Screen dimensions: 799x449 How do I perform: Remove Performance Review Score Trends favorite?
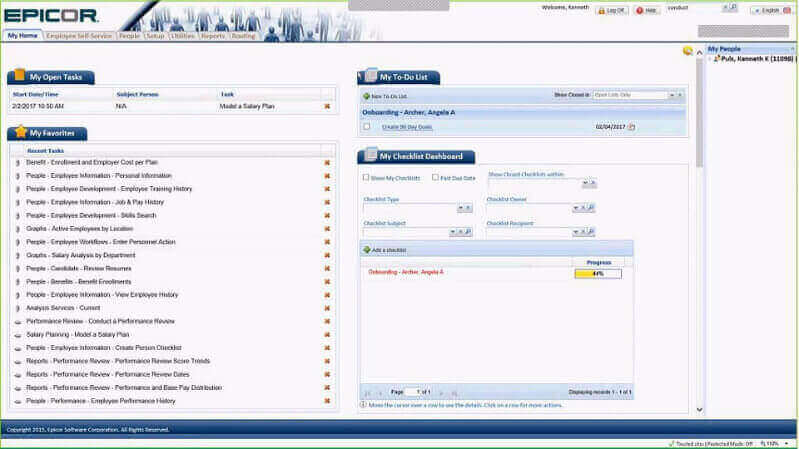coord(327,361)
